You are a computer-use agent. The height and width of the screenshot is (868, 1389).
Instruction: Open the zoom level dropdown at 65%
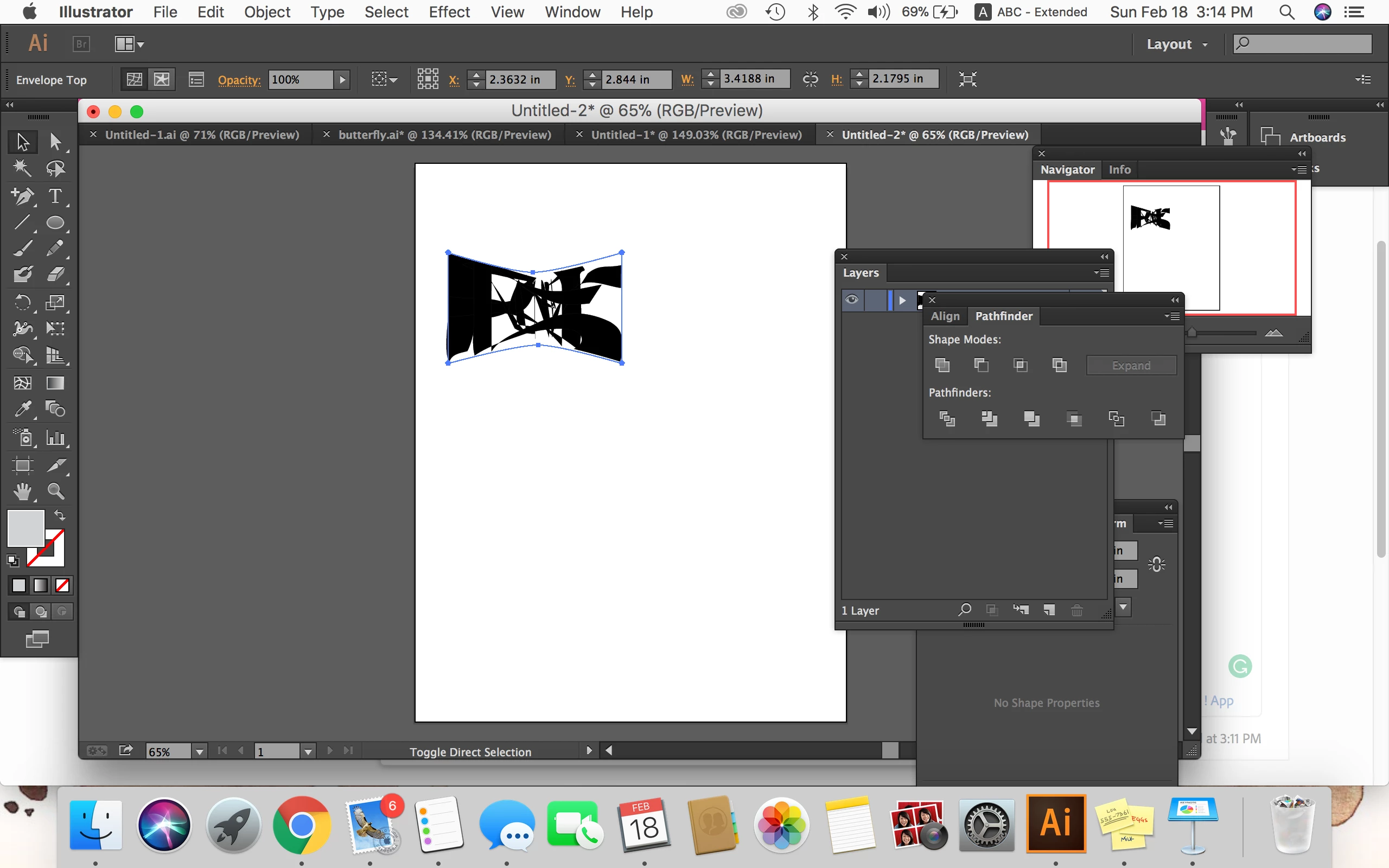pos(199,751)
